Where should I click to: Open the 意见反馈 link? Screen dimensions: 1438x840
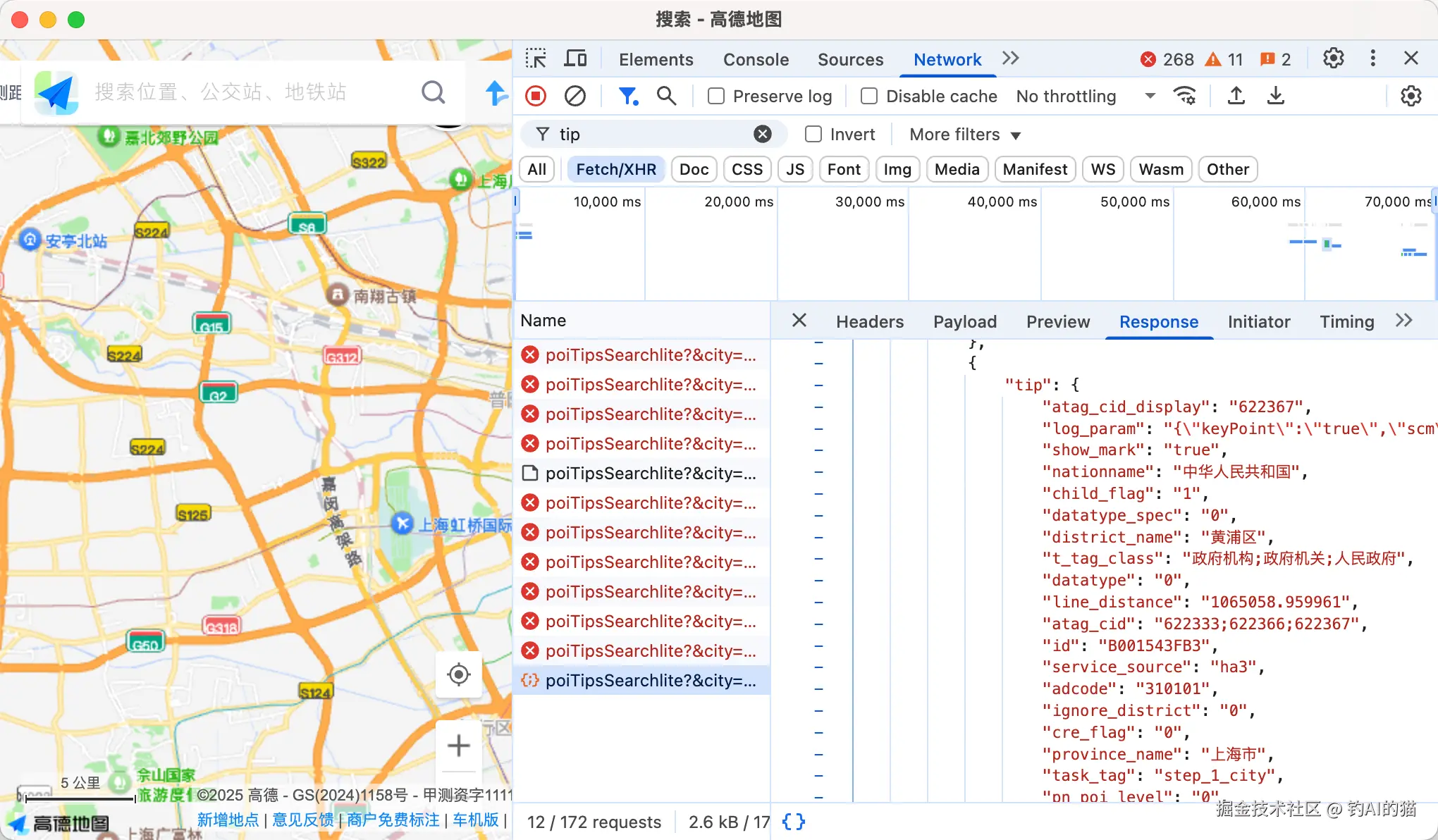coord(303,820)
